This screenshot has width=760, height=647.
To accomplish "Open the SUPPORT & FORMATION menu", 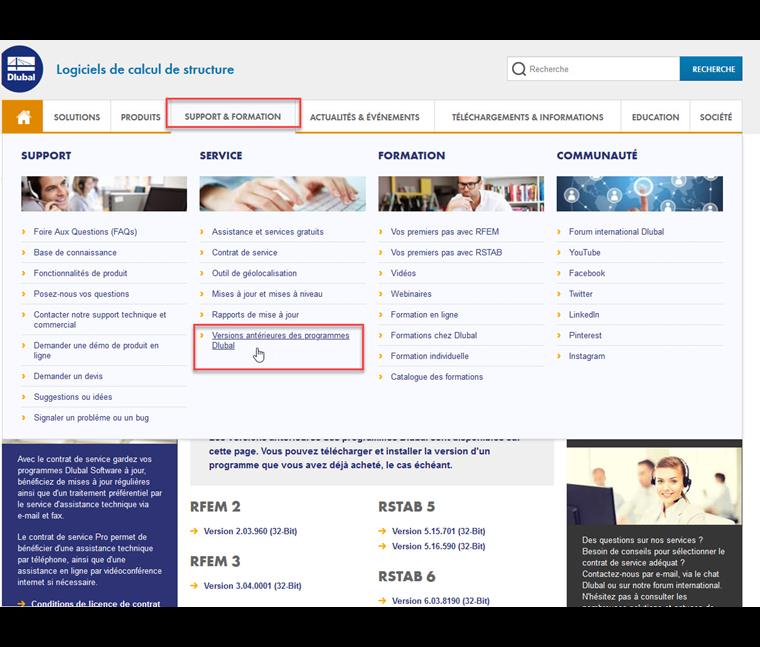I will pos(233,117).
